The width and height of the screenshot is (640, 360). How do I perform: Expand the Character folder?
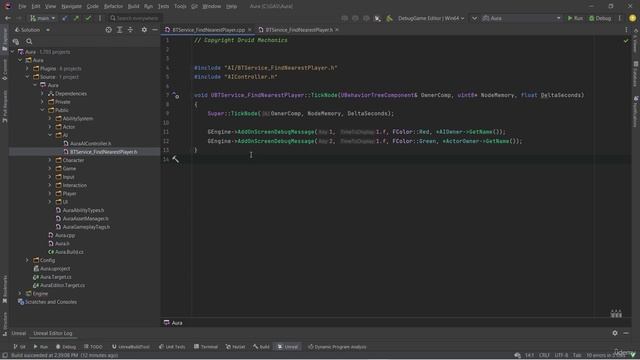pos(50,160)
